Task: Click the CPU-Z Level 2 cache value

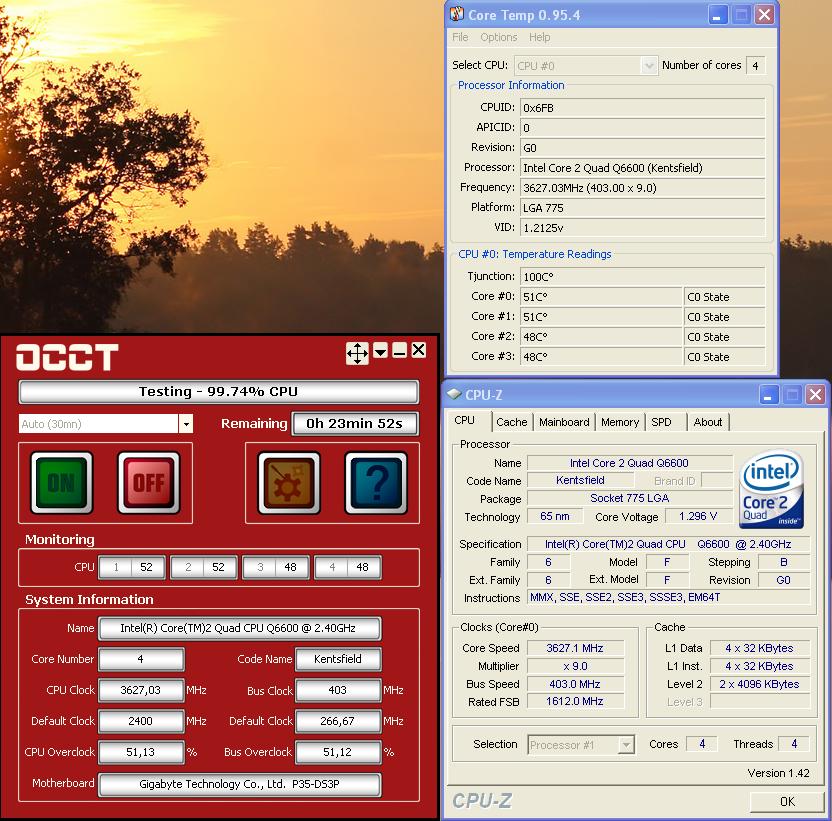Action: click(760, 684)
